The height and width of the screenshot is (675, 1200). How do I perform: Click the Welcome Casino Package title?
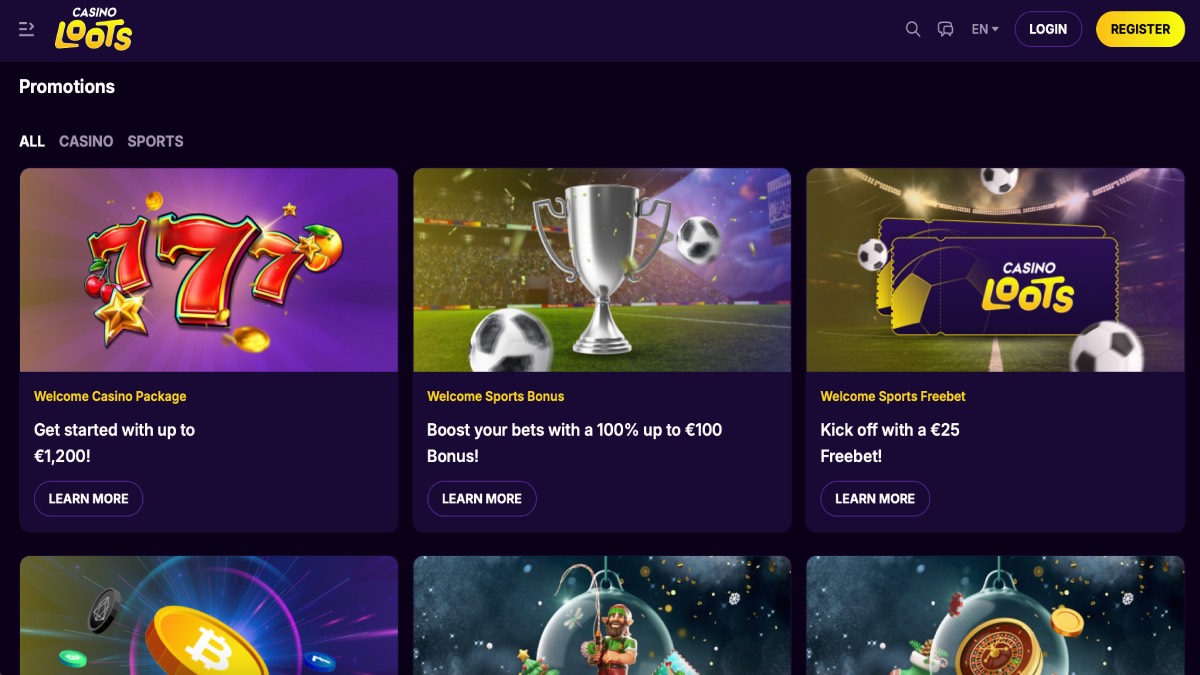pyautogui.click(x=110, y=396)
